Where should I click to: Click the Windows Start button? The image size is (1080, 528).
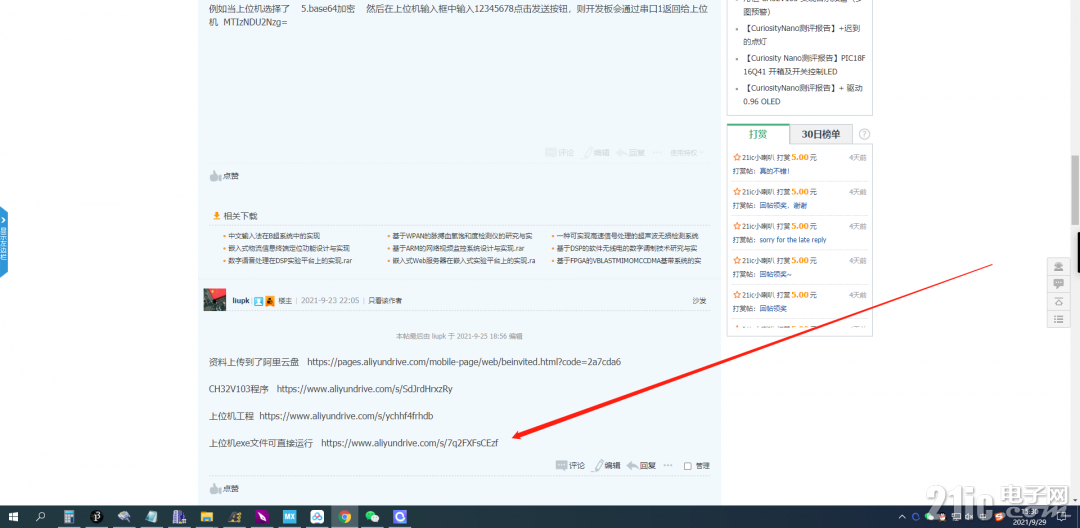(x=12, y=516)
